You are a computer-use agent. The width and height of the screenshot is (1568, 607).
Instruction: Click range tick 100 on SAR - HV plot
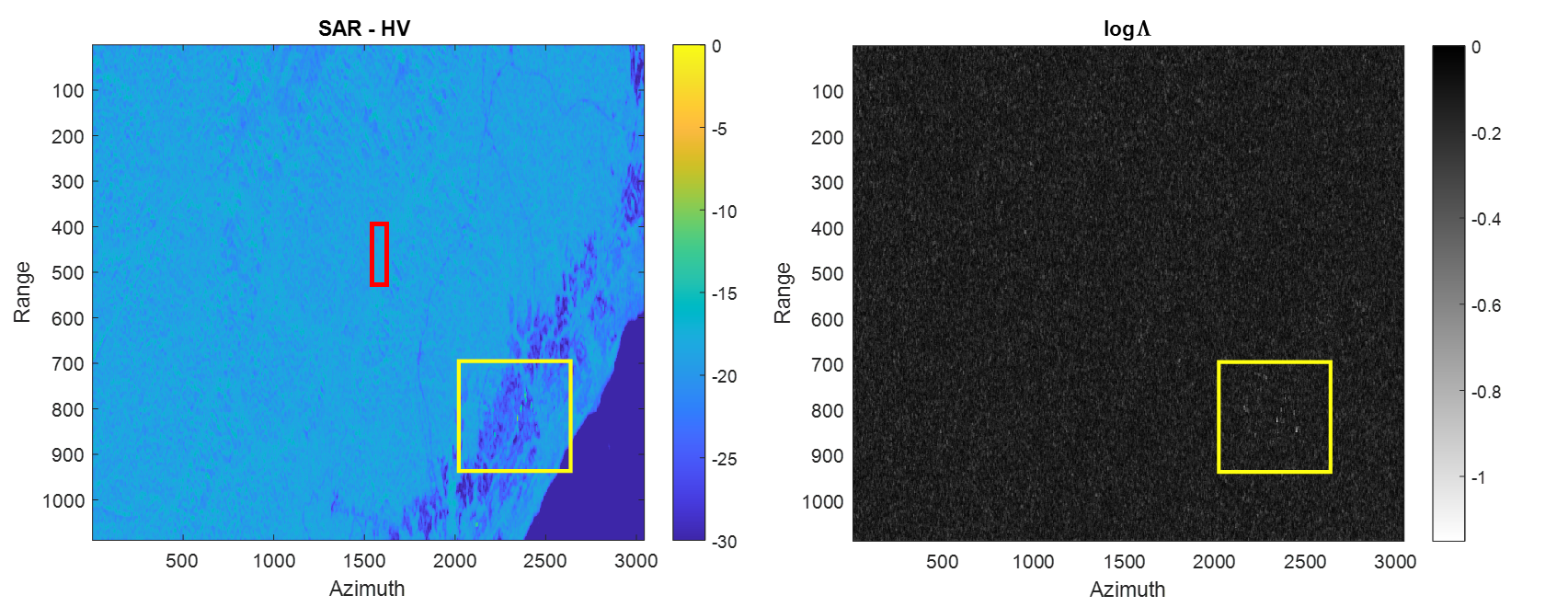[x=68, y=91]
